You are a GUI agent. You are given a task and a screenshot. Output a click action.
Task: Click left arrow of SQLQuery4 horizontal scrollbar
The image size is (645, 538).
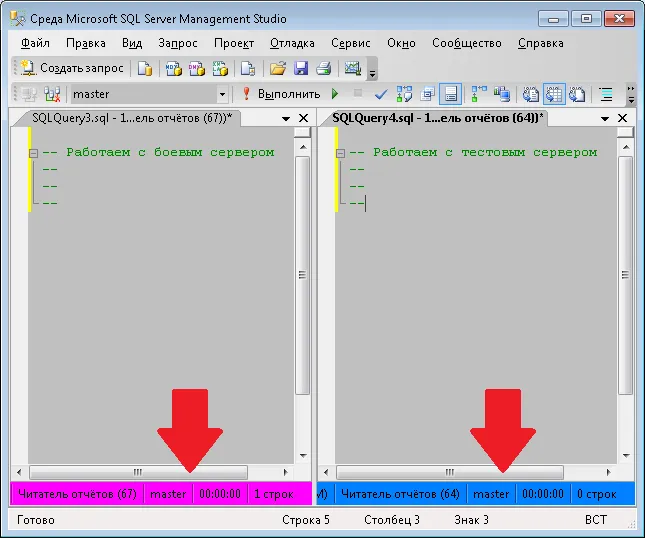(x=326, y=472)
